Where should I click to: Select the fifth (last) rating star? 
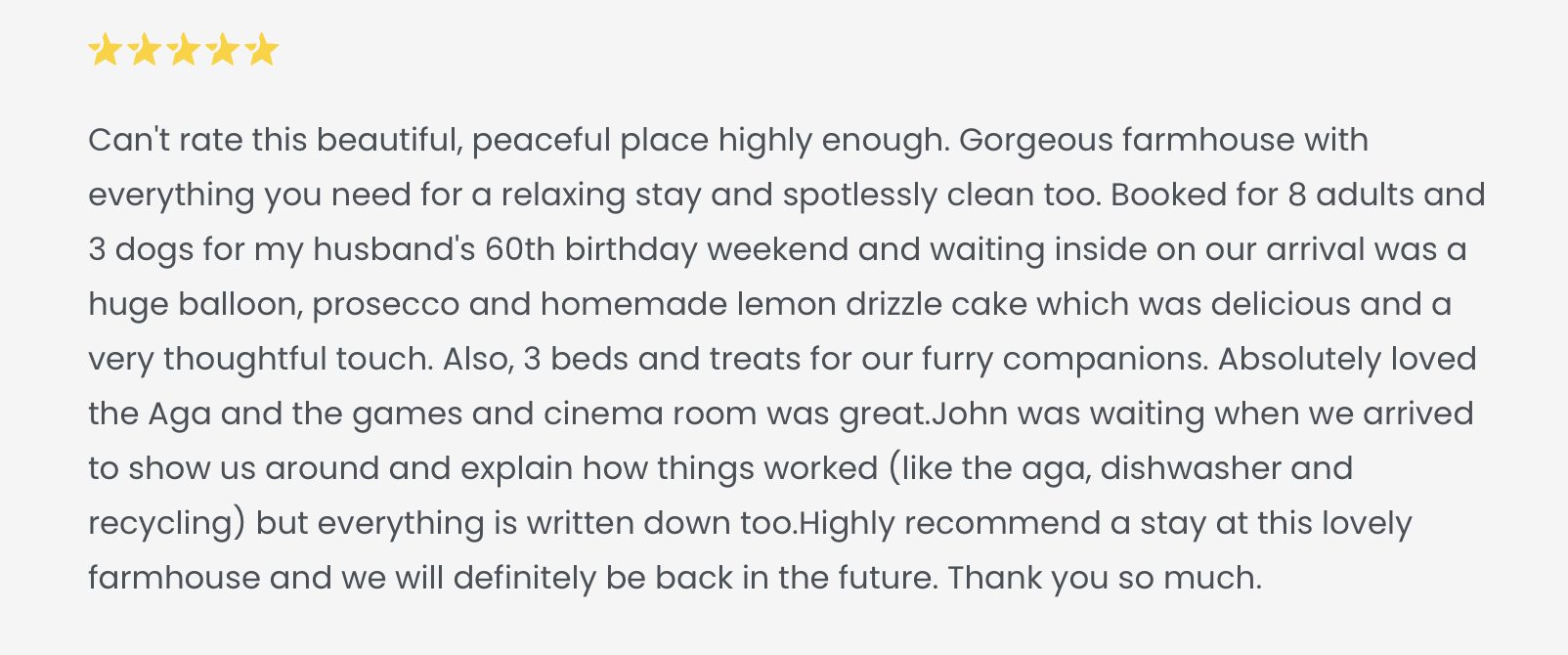coord(262,49)
